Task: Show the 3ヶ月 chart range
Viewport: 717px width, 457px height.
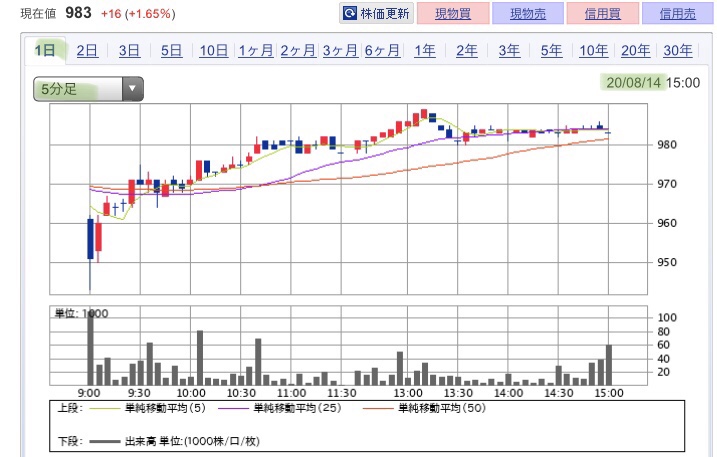Action: coord(340,50)
